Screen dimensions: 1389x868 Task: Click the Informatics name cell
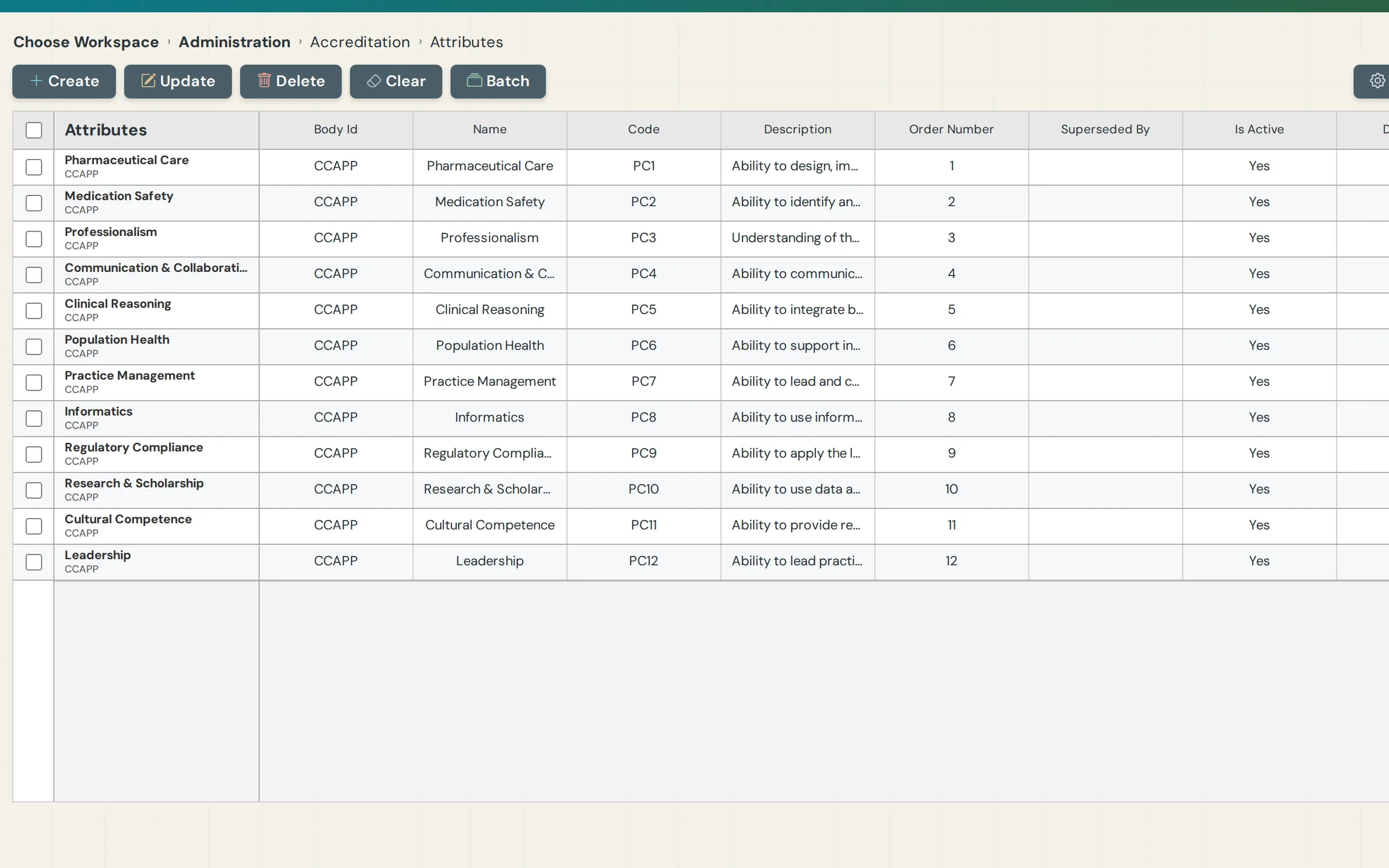[x=489, y=417]
